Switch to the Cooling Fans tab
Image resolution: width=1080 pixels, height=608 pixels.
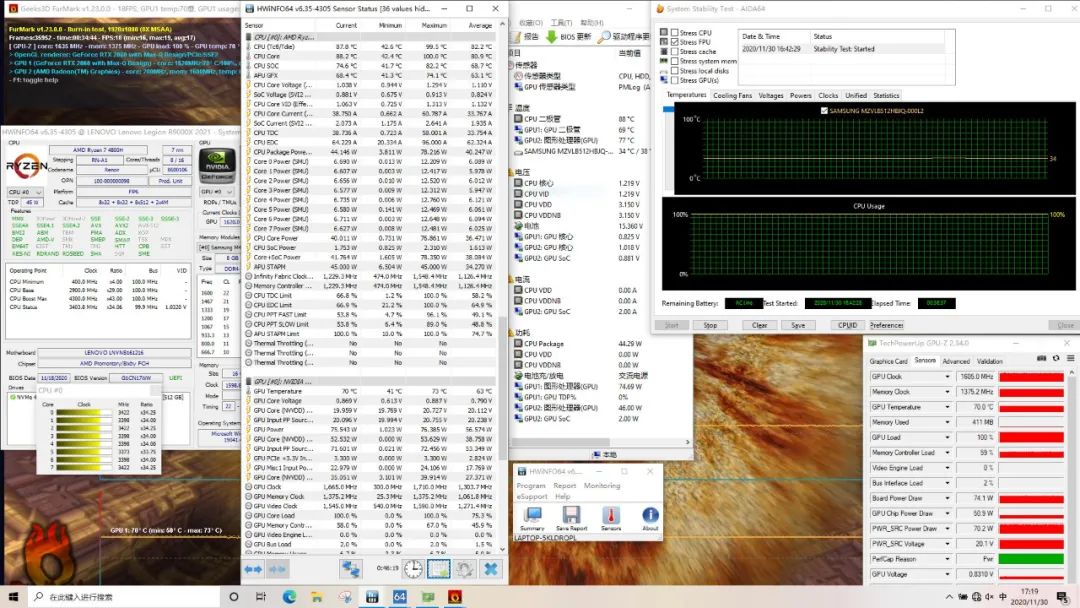pyautogui.click(x=732, y=96)
